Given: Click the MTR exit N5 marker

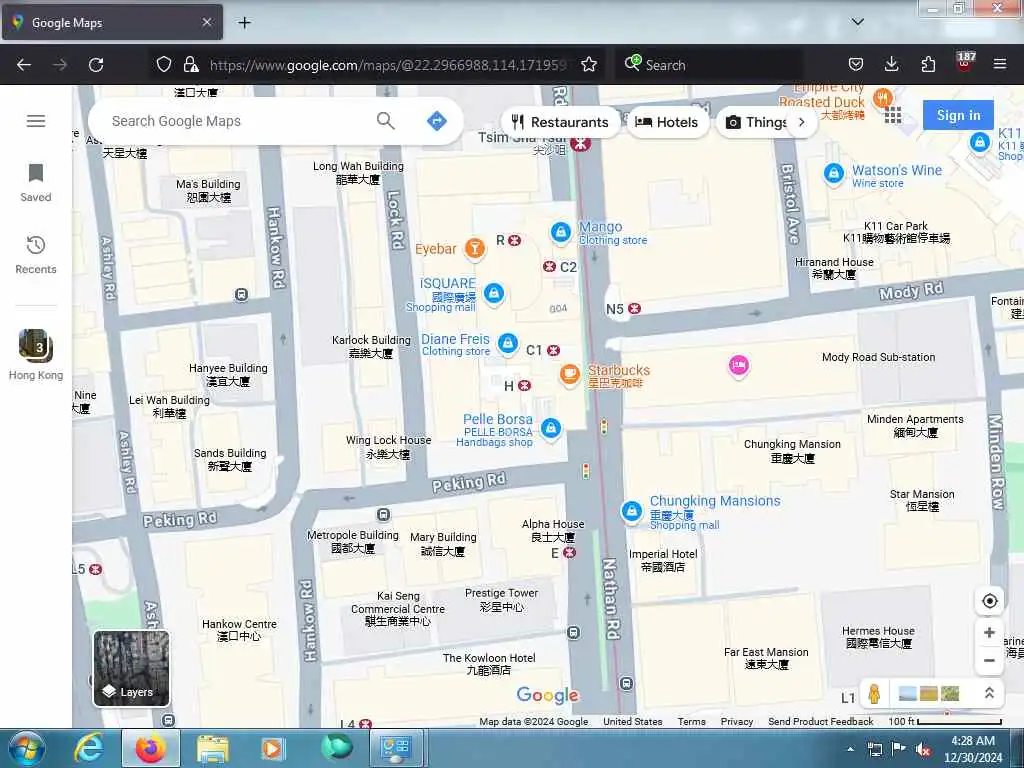Looking at the screenshot, I should coord(634,308).
